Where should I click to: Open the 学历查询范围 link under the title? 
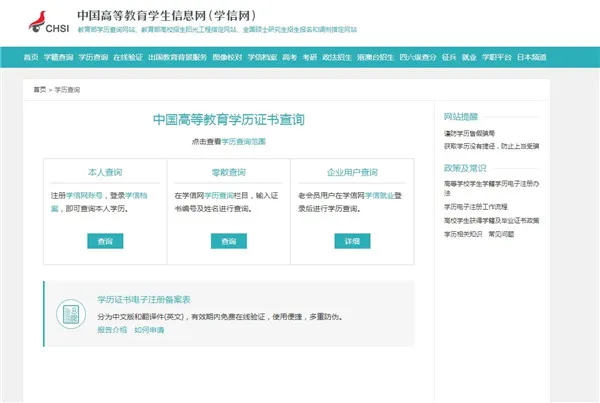coord(244,141)
